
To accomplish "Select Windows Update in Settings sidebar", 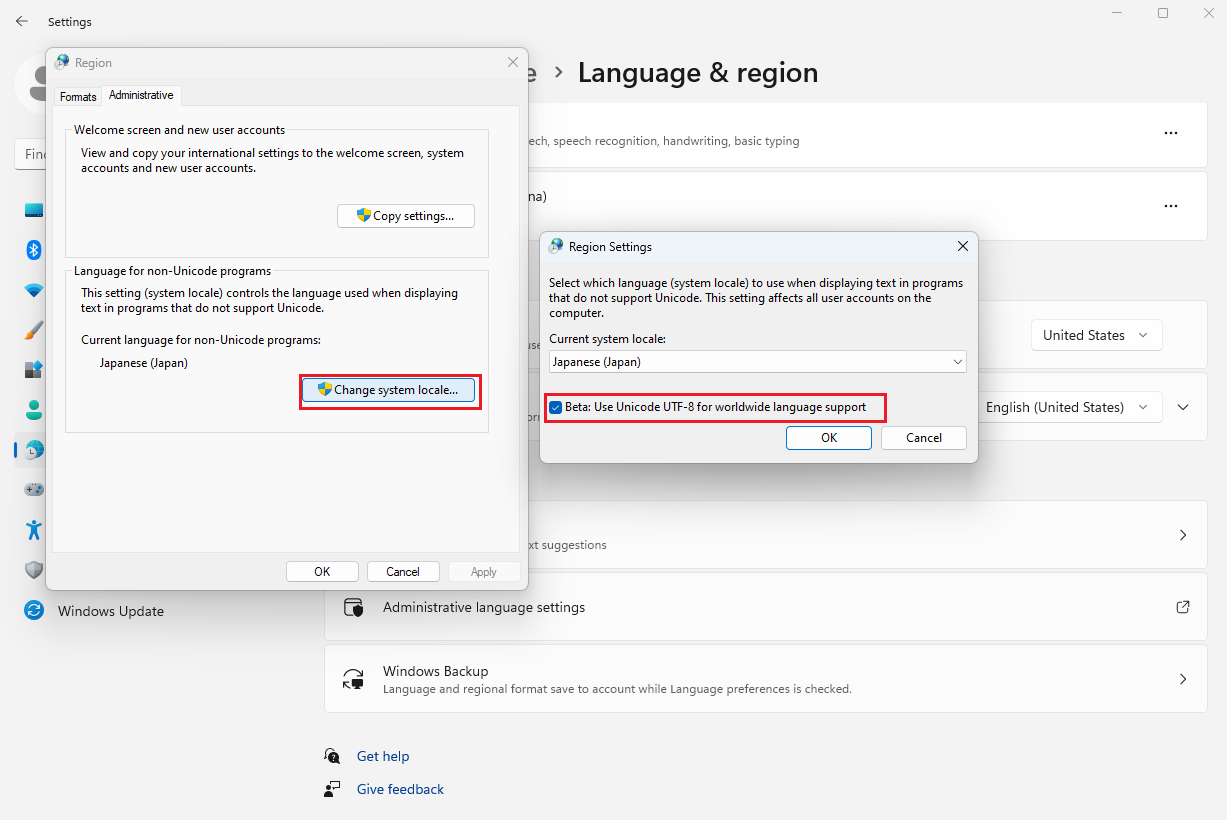I will pos(111,611).
